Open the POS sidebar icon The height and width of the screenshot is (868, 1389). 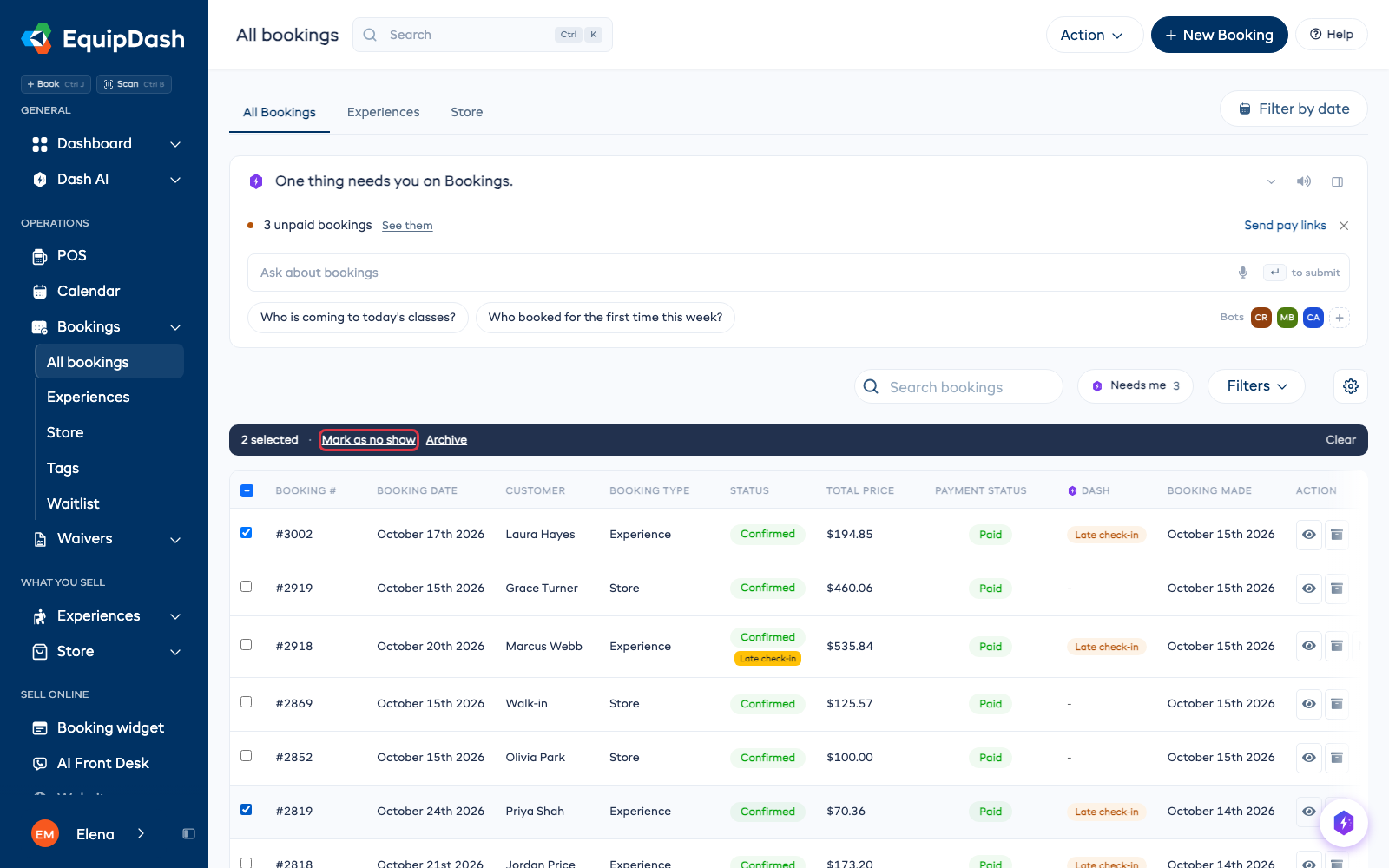(x=40, y=256)
